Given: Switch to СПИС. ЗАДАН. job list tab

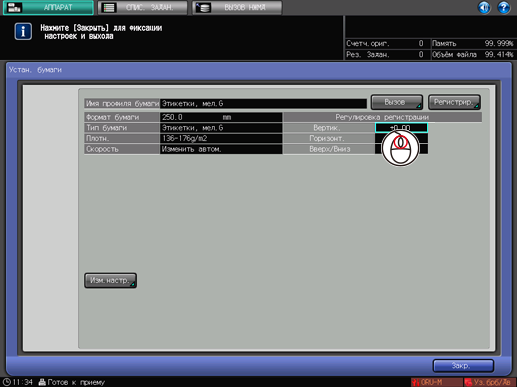Looking at the screenshot, I should tap(142, 7).
